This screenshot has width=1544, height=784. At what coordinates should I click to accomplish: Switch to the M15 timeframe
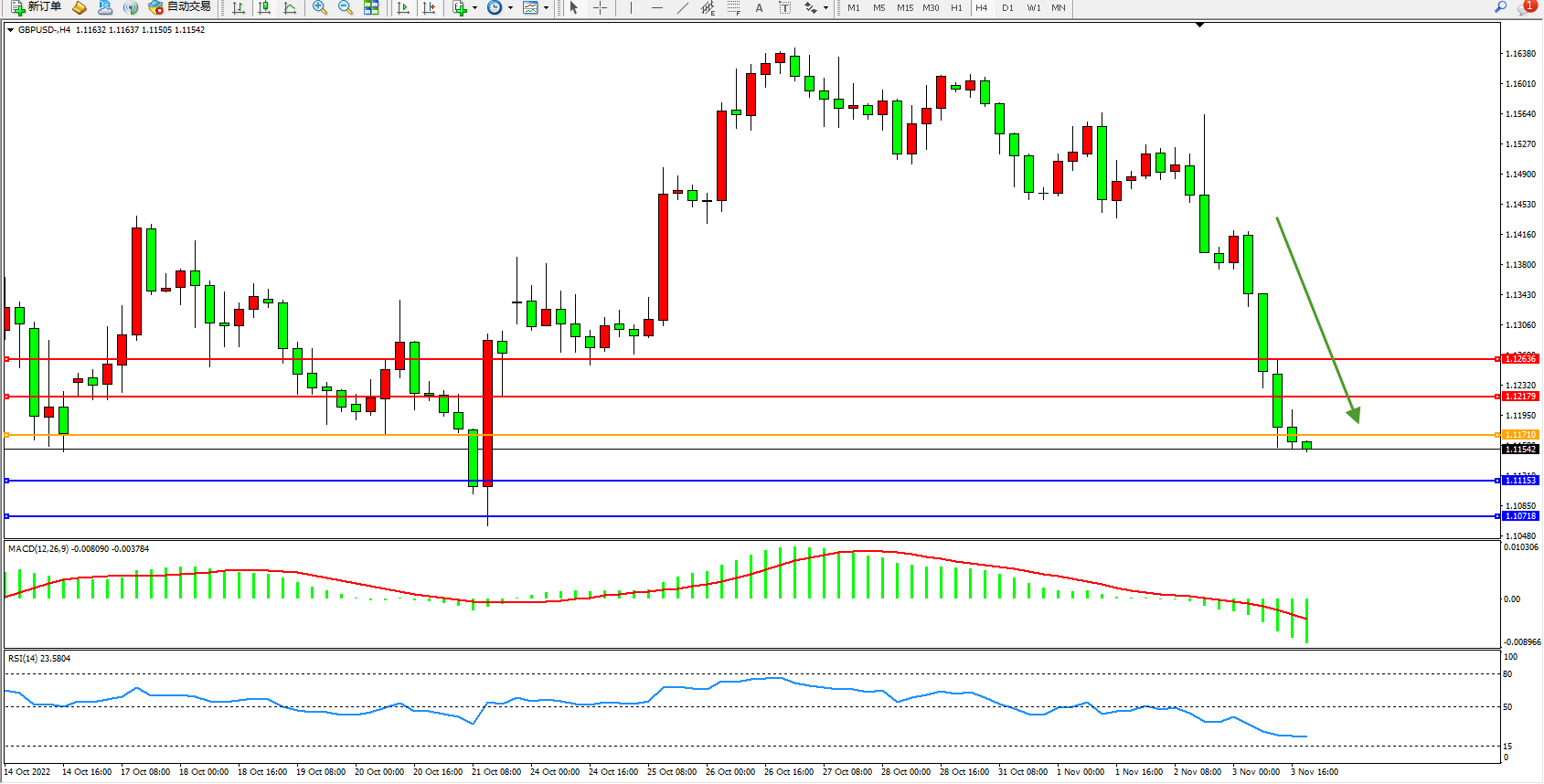point(905,7)
